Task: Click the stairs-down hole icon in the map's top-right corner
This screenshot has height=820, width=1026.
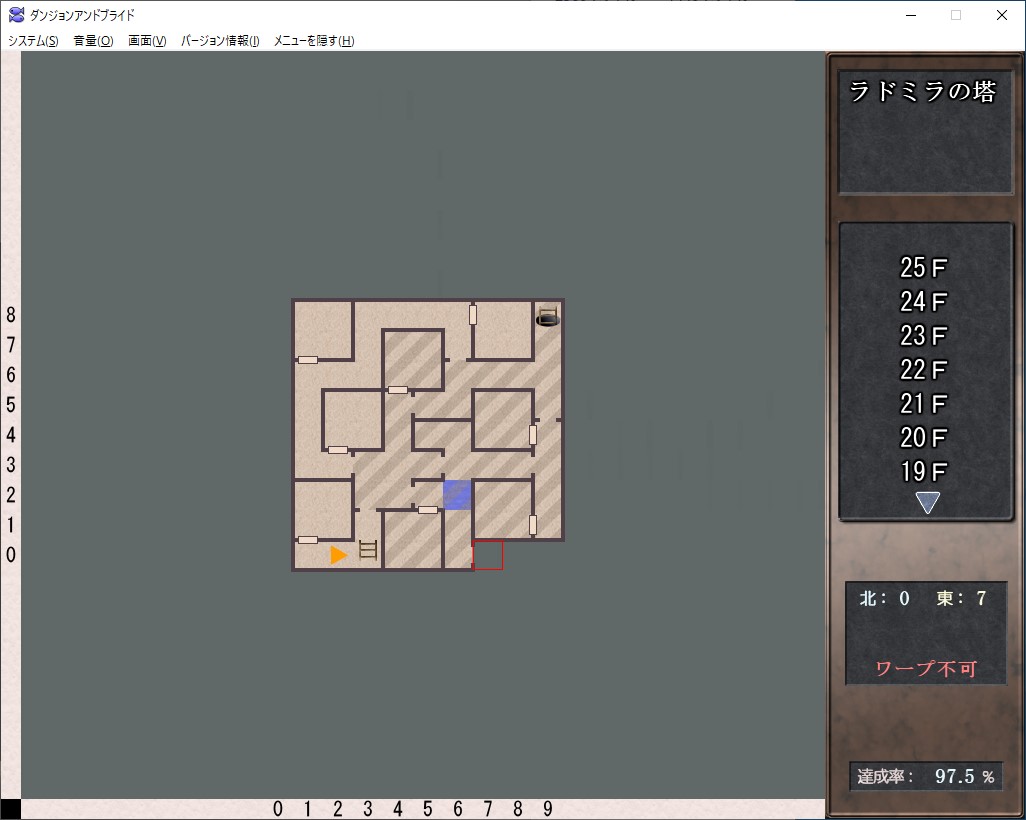Action: click(x=547, y=317)
